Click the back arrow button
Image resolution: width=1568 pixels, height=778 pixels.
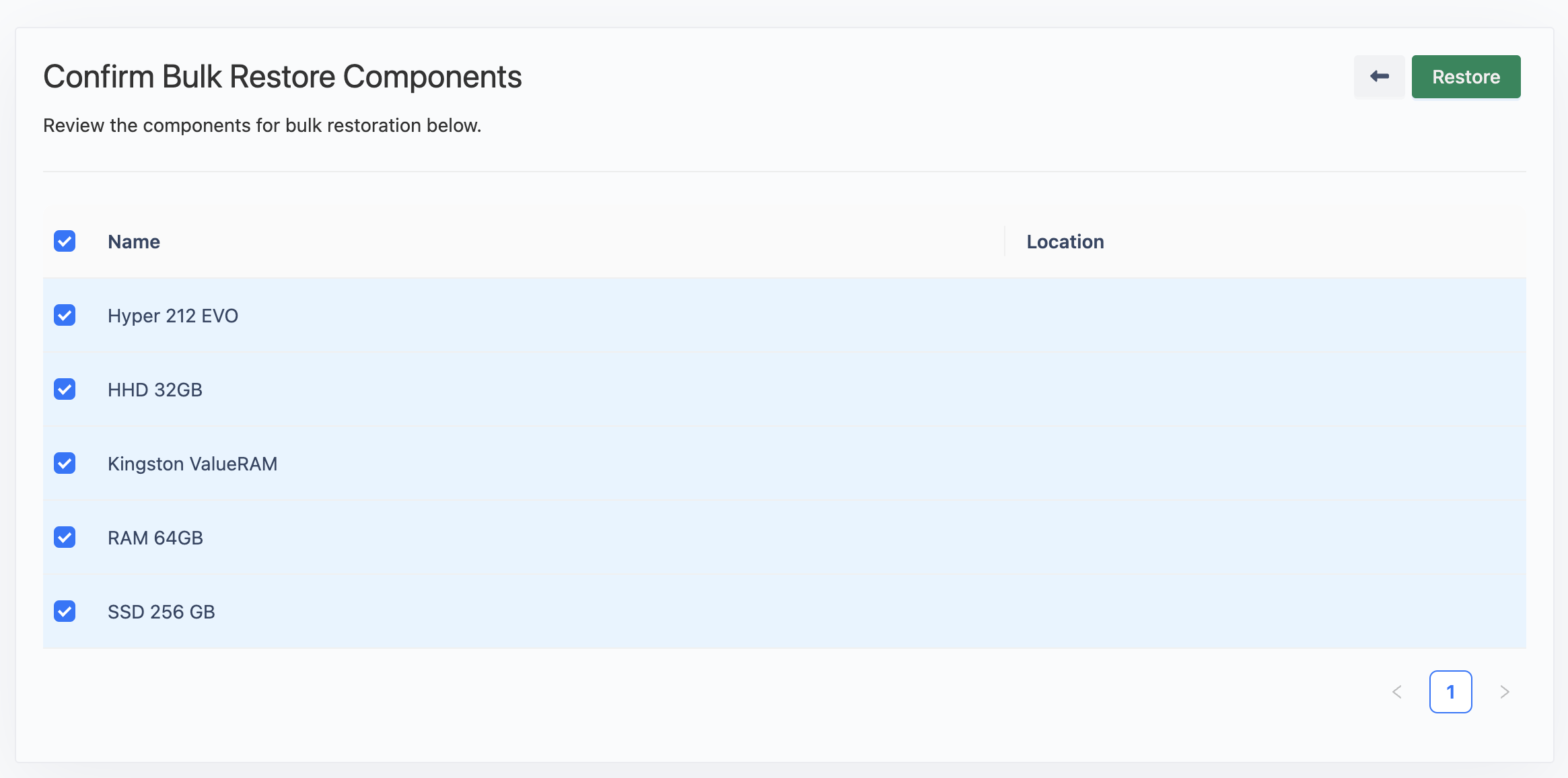(x=1379, y=77)
